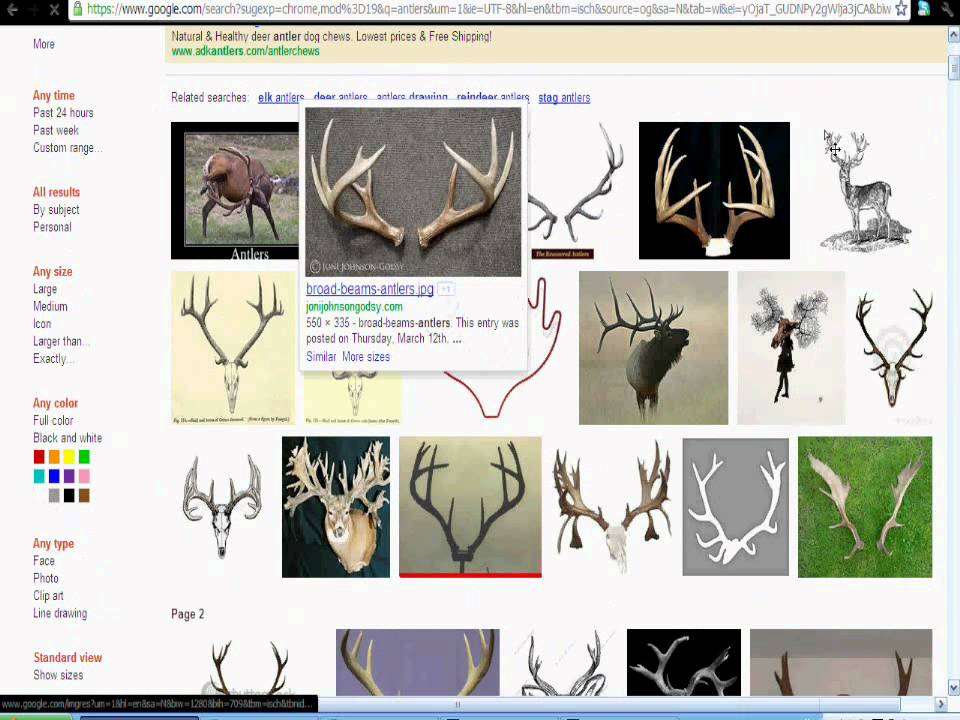Open girl with tree antlers thumbnail

791,348
